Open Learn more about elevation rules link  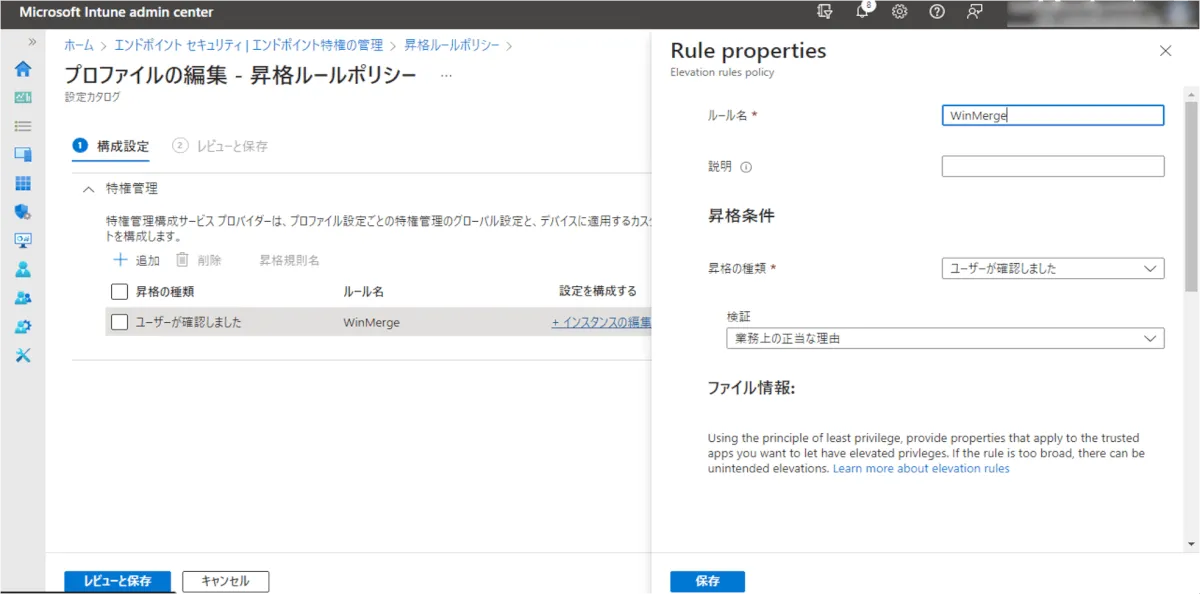point(921,468)
